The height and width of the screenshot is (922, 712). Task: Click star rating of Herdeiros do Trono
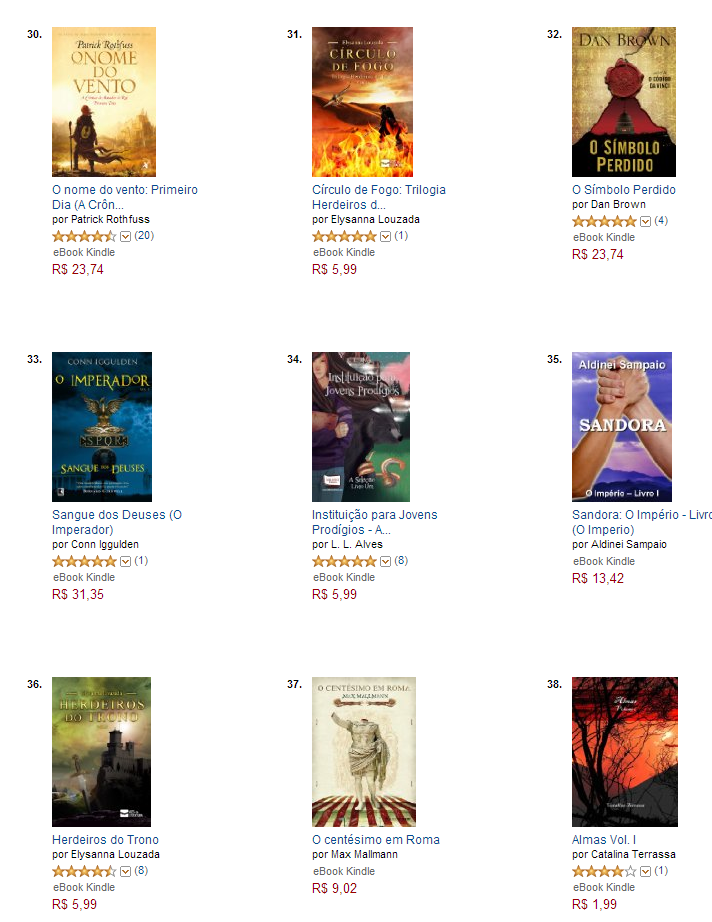pos(84,871)
